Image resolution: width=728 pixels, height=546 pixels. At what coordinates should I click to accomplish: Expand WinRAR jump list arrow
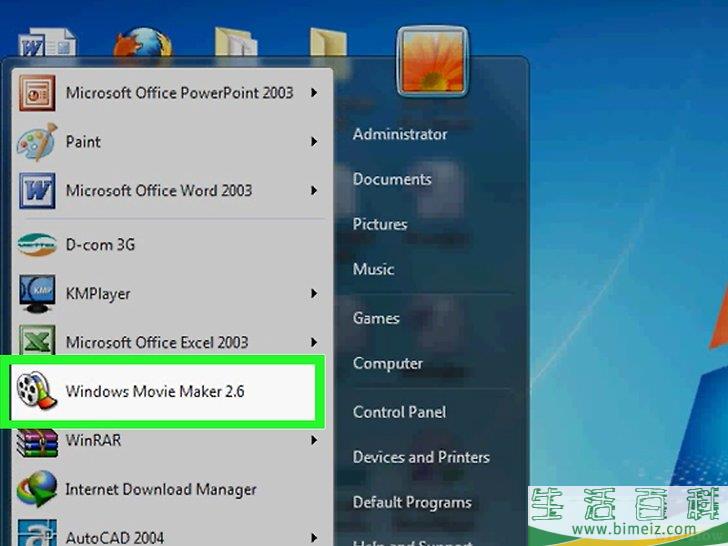tap(314, 440)
